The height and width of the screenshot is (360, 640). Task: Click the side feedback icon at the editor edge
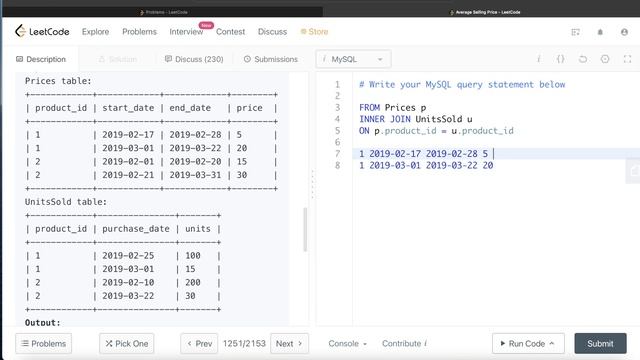tap(633, 171)
